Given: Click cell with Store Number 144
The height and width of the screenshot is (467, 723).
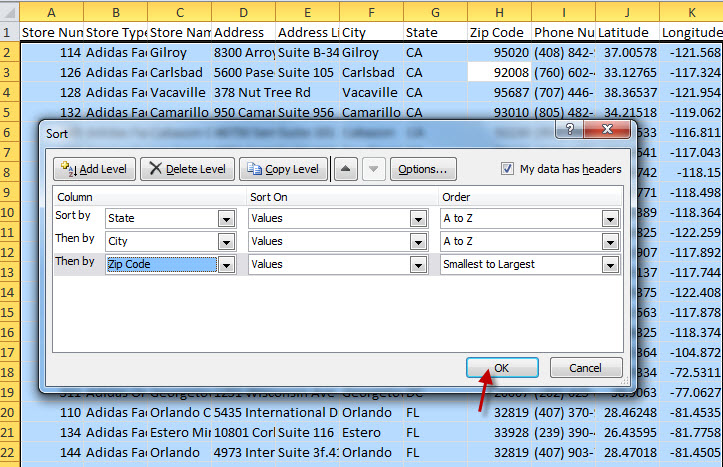Looking at the screenshot, I should (52, 452).
